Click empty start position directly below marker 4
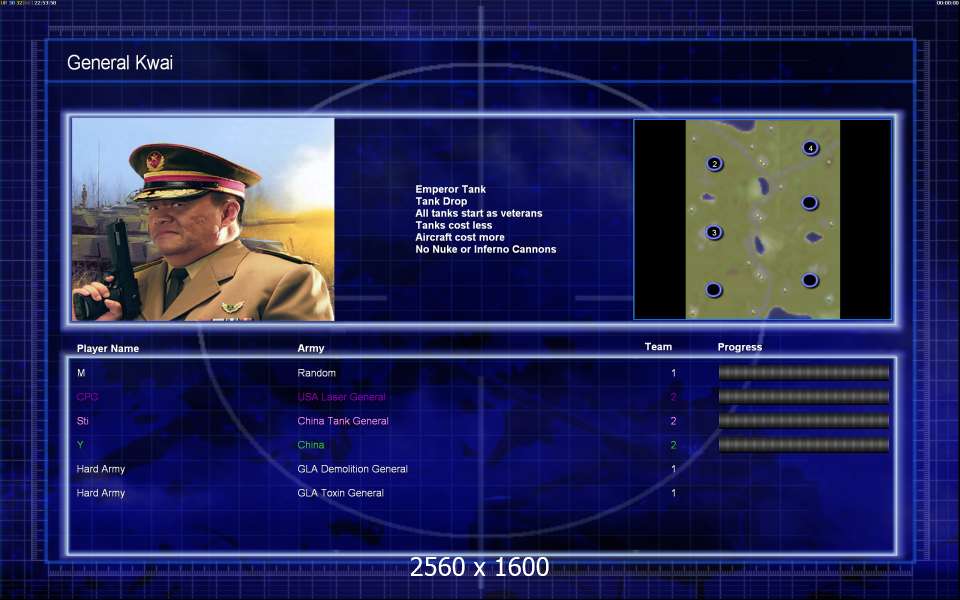 [809, 202]
